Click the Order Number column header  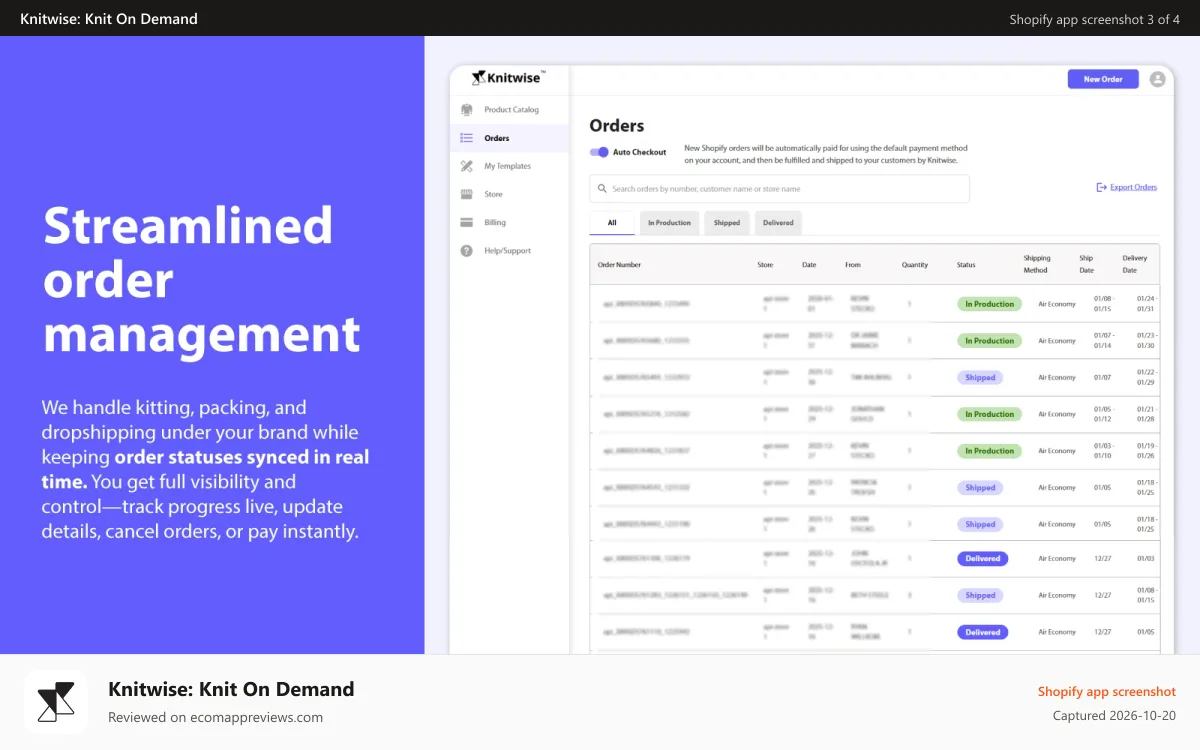click(x=619, y=265)
